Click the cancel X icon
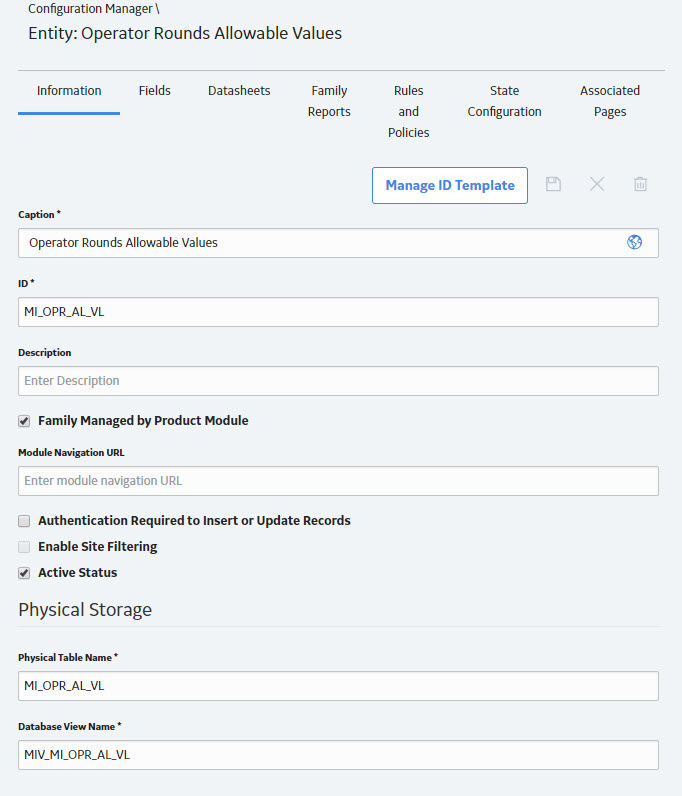 coord(597,184)
